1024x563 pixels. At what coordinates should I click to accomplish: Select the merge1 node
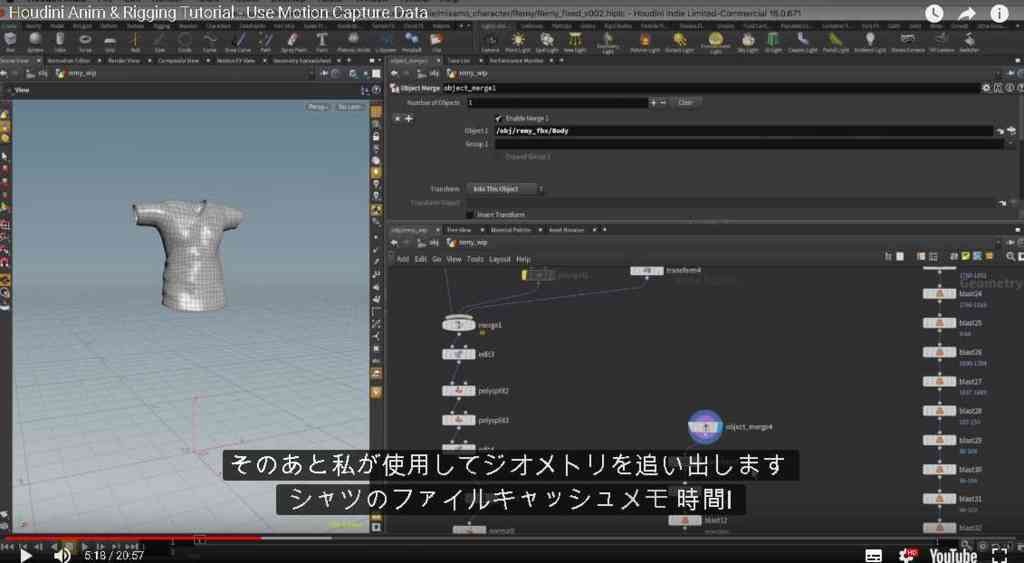pyautogui.click(x=458, y=324)
